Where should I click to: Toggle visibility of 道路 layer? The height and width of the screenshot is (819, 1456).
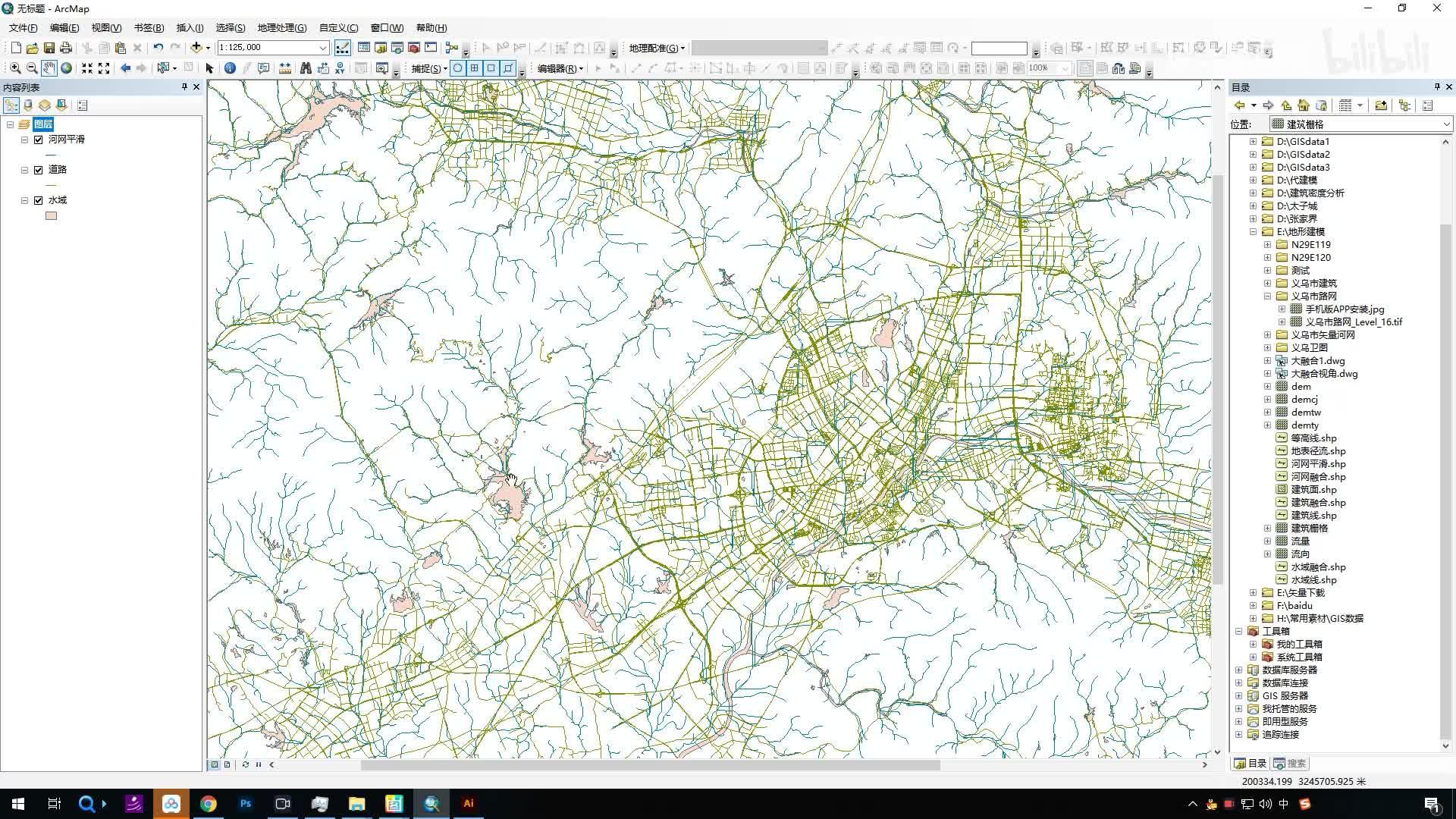(39, 170)
